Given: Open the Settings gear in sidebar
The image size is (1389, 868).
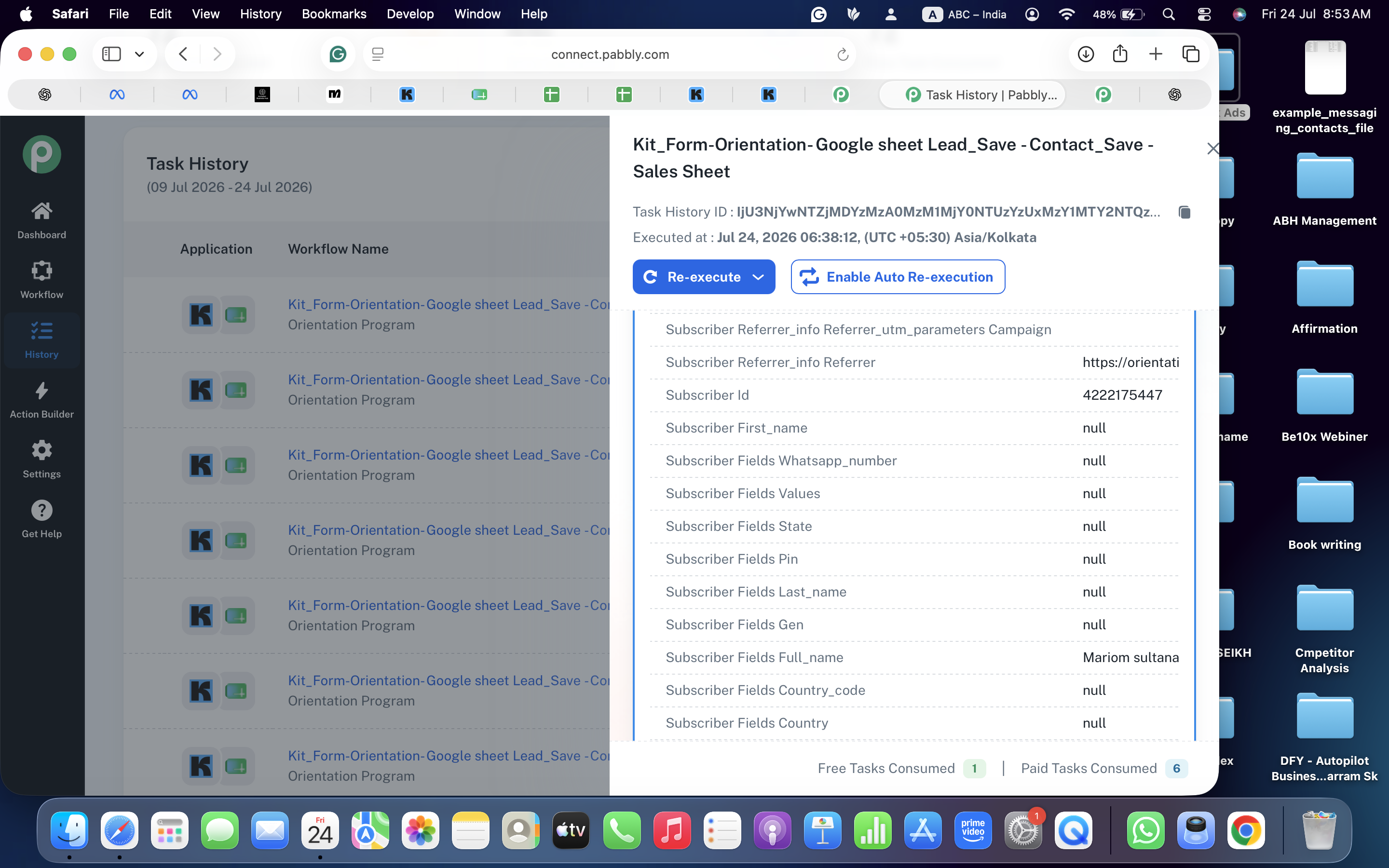Looking at the screenshot, I should [x=41, y=450].
